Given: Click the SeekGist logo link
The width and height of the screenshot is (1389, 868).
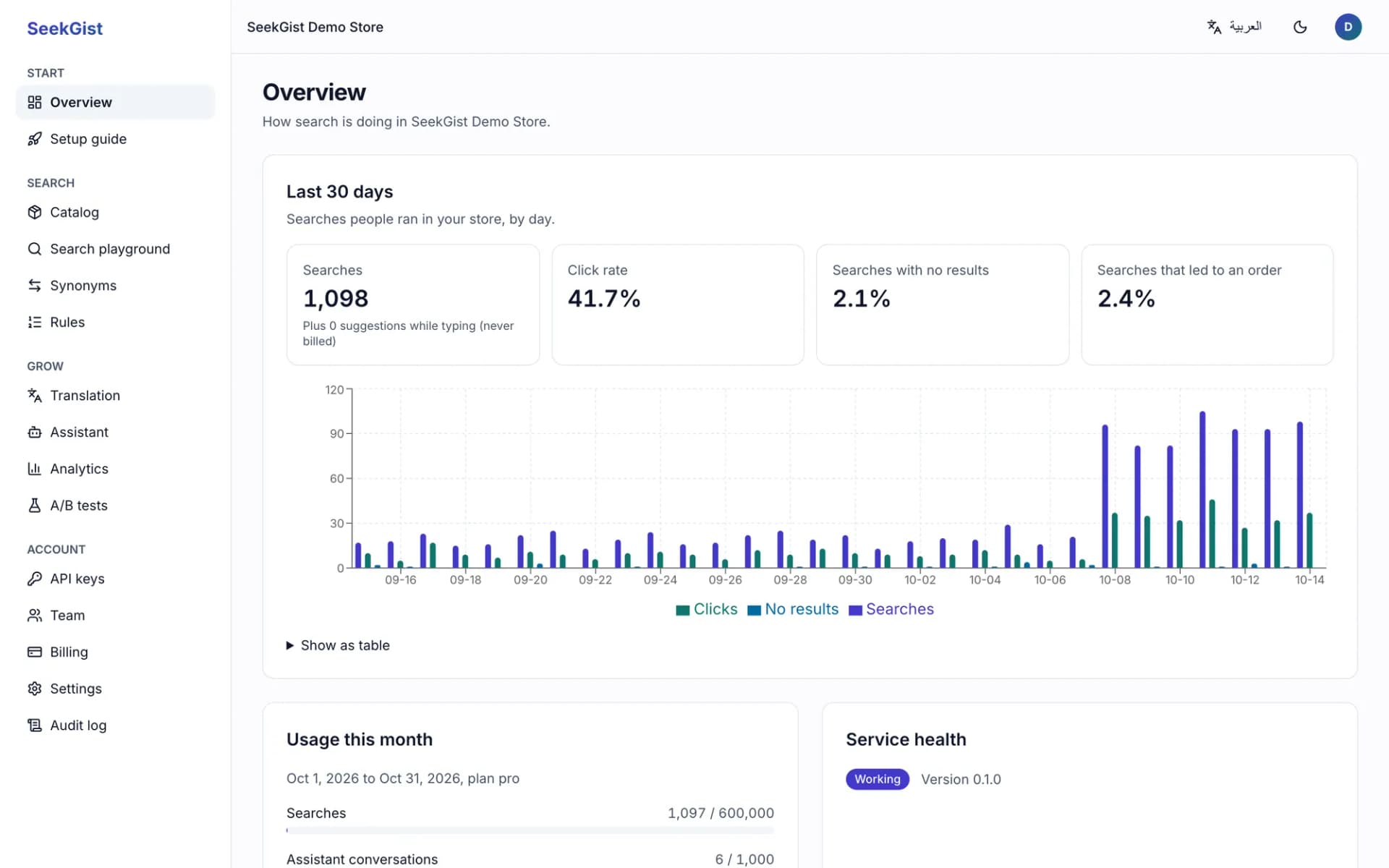Looking at the screenshot, I should (65, 28).
